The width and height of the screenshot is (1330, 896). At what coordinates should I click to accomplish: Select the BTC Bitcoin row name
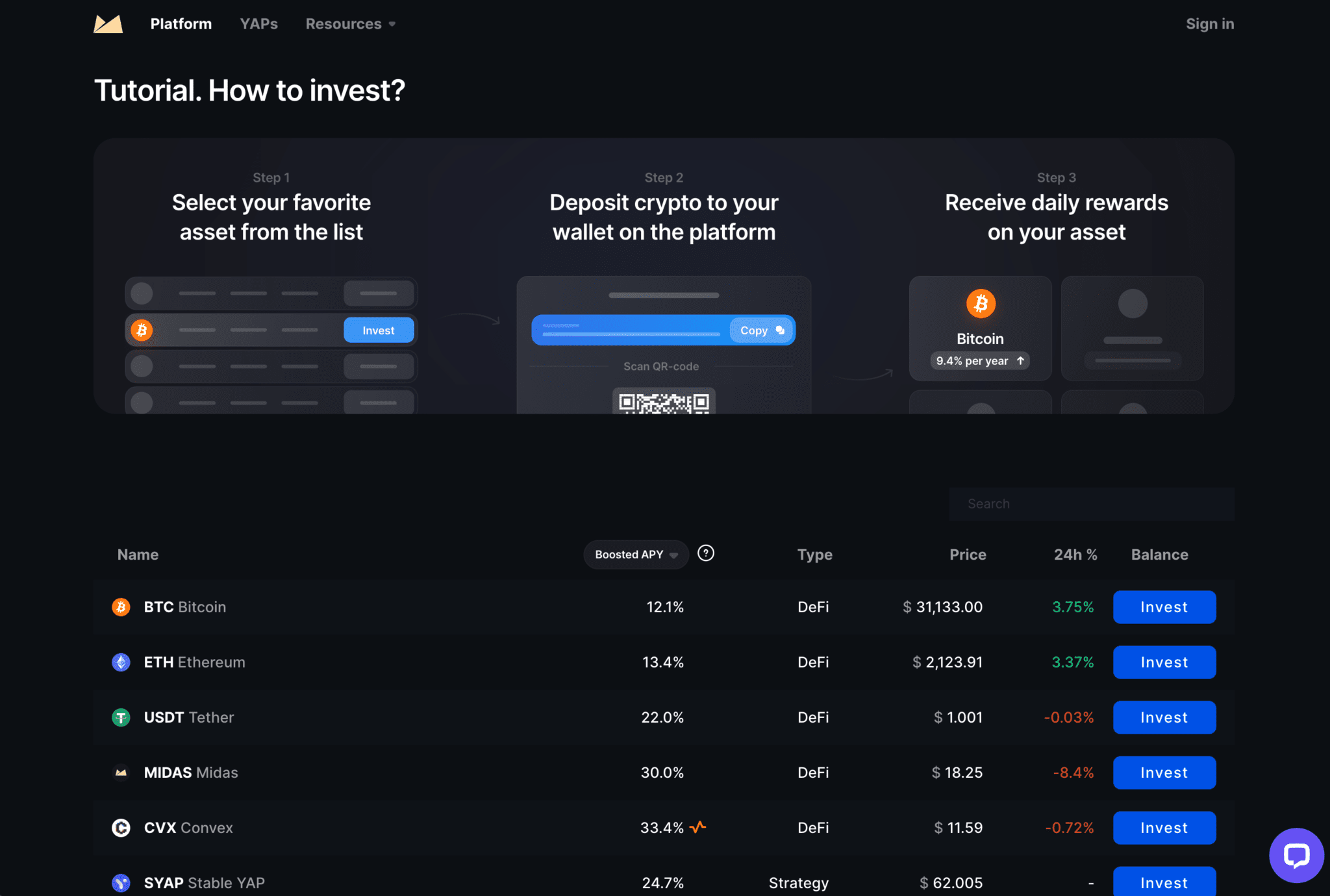click(x=185, y=607)
